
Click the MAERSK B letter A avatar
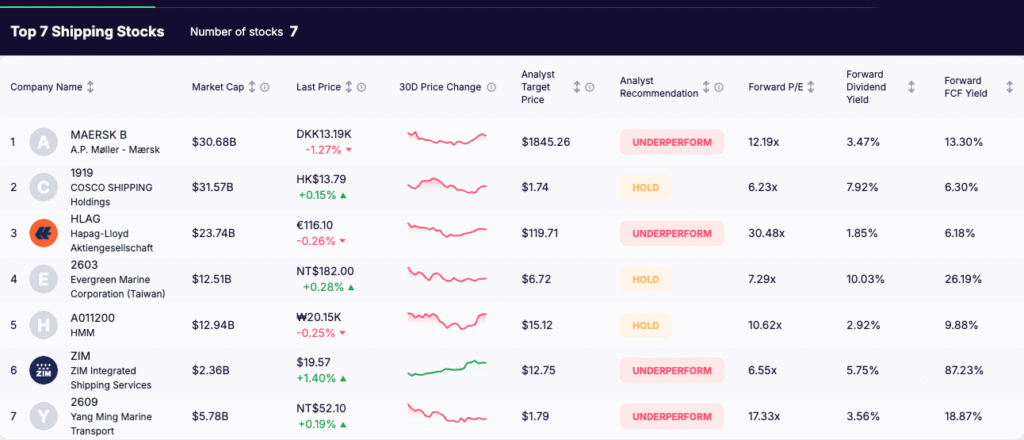click(44, 142)
